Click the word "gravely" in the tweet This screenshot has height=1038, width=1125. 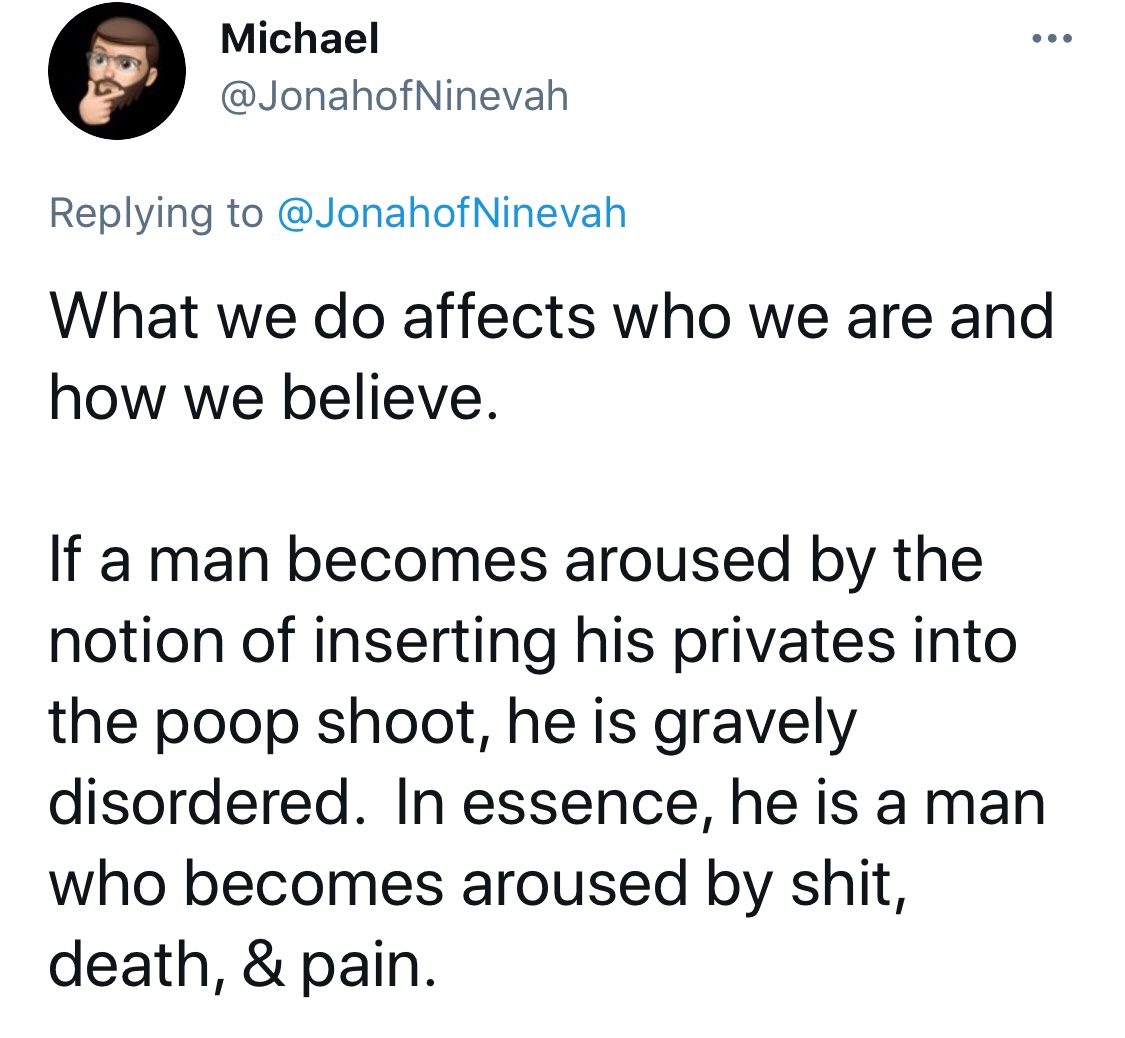[755, 725]
